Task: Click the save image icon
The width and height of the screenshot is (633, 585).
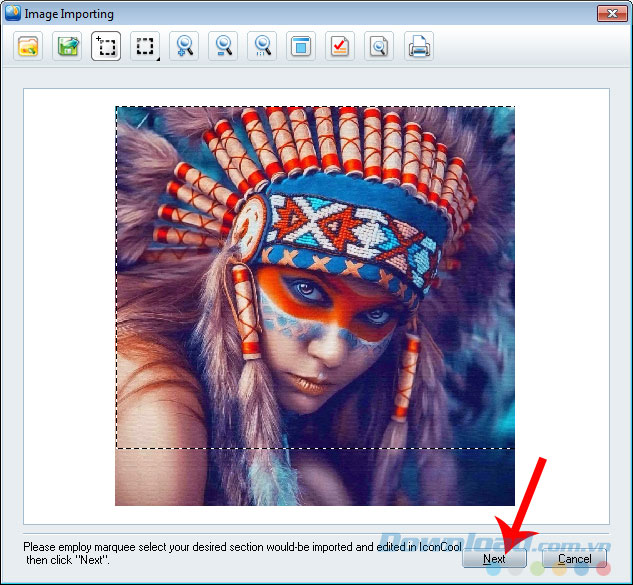Action: pos(67,47)
